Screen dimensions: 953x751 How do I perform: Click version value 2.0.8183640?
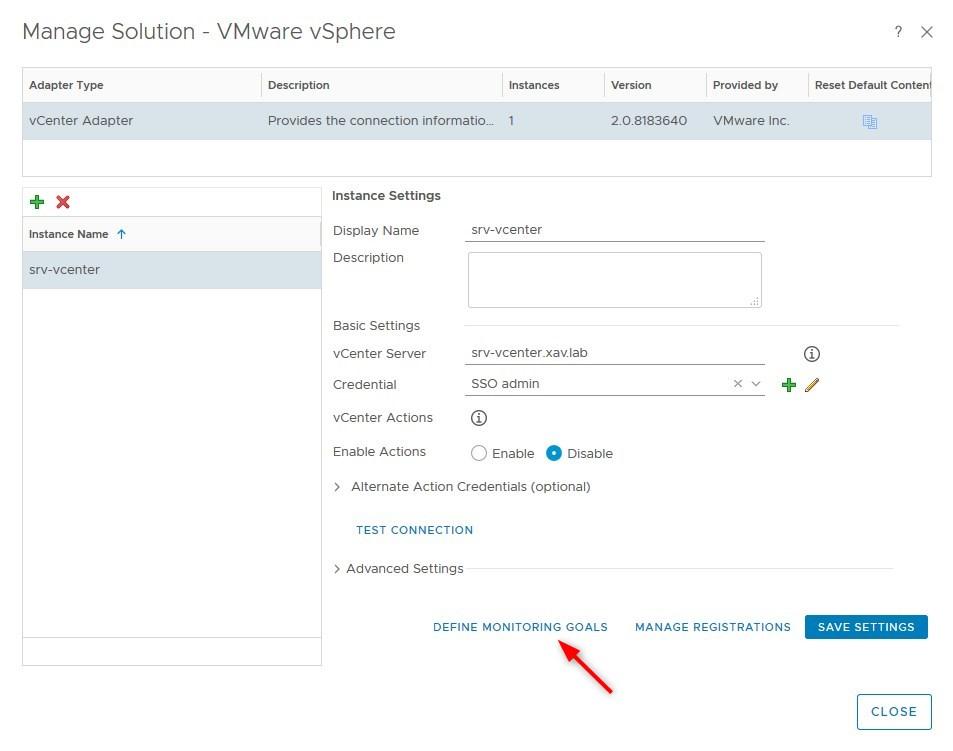coord(649,120)
